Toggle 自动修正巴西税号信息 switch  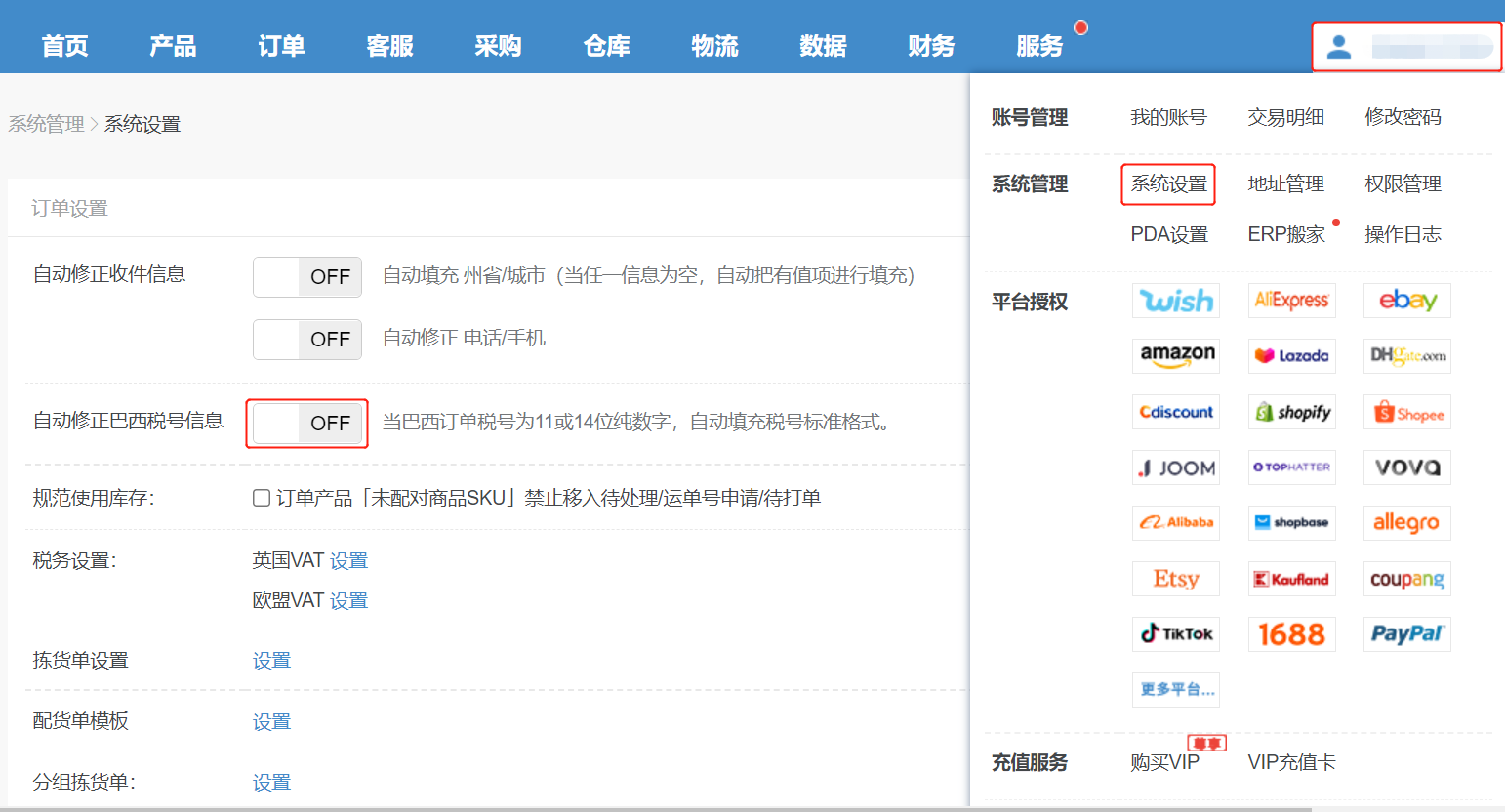point(307,424)
